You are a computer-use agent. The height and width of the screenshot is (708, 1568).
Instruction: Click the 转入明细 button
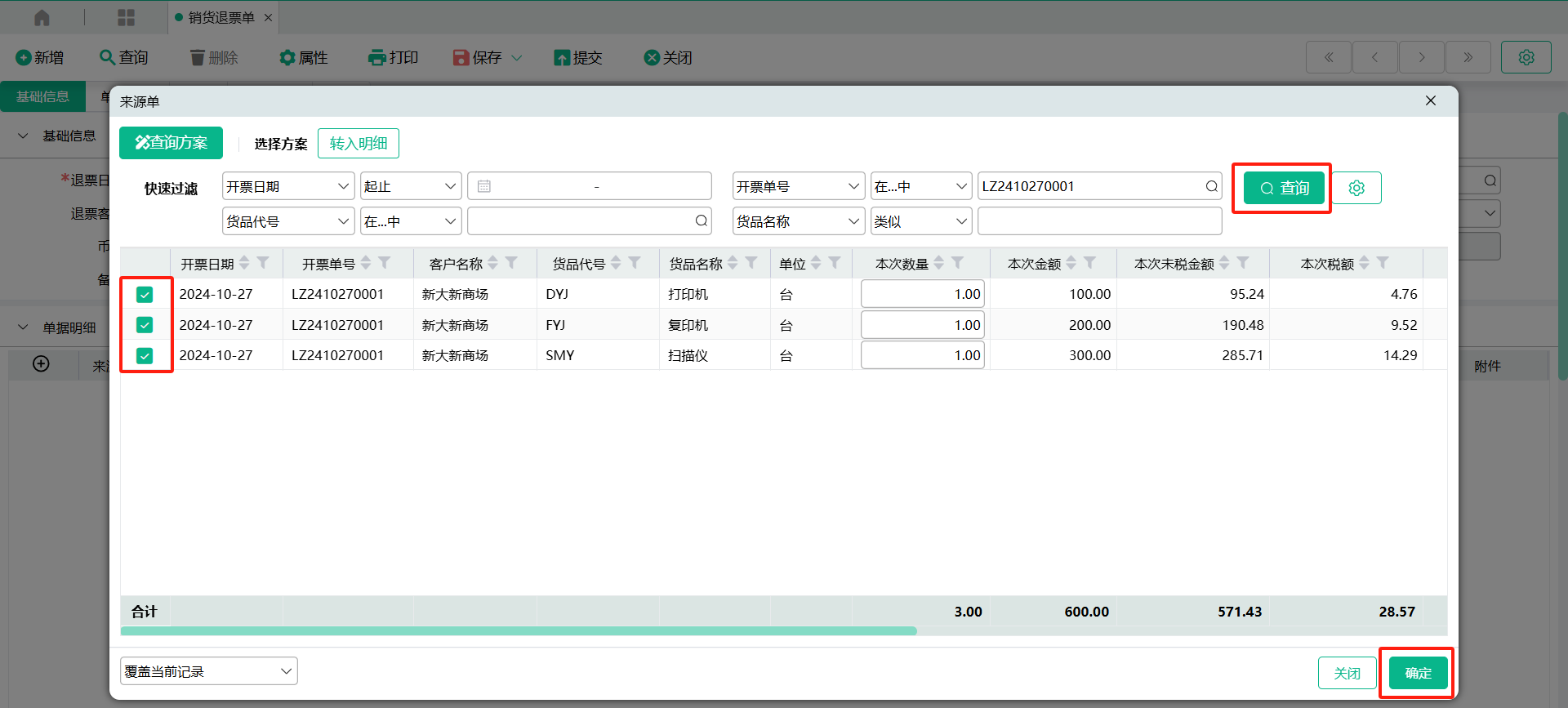(359, 143)
